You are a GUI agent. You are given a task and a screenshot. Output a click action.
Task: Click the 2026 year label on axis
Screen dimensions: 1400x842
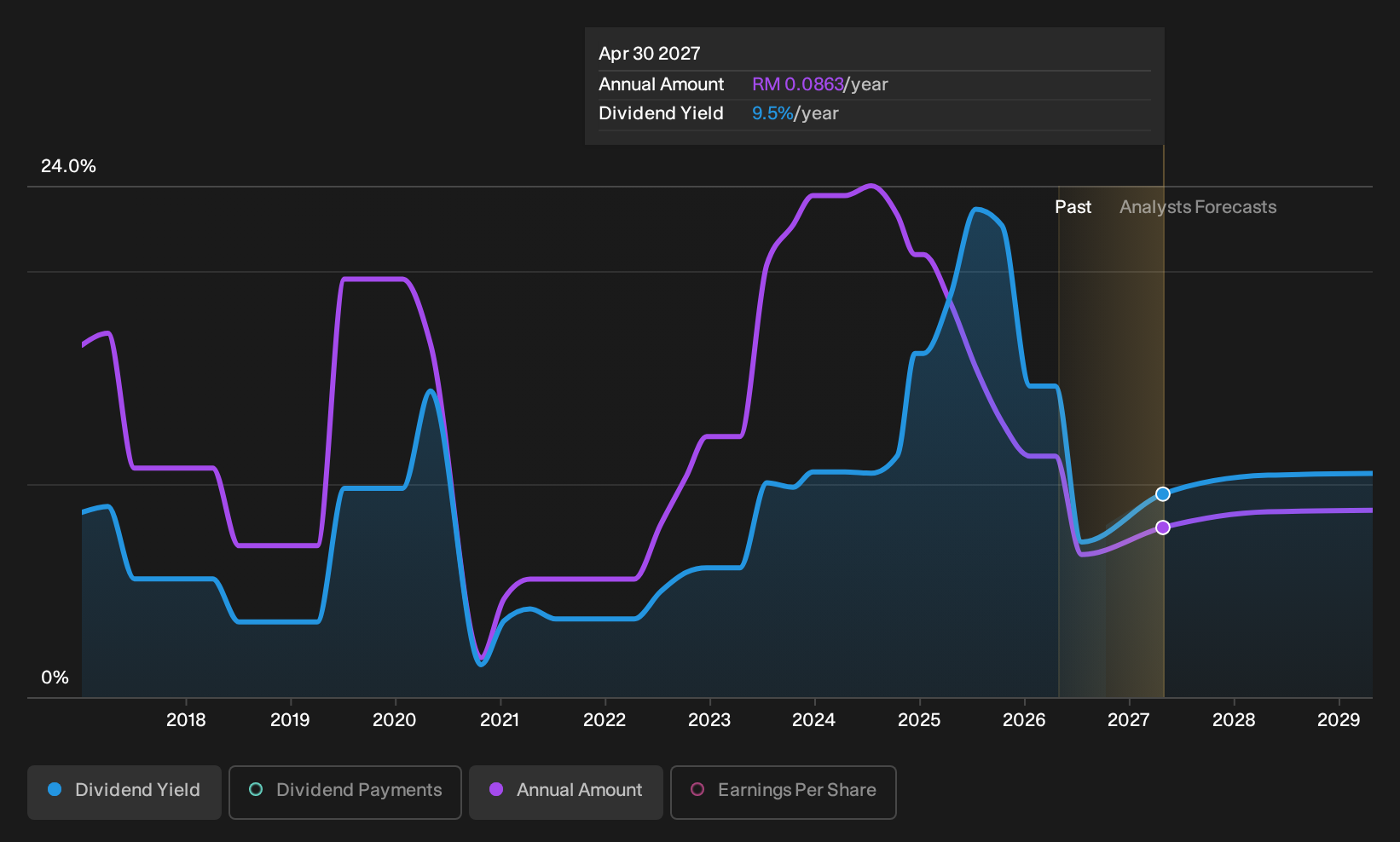1024,720
